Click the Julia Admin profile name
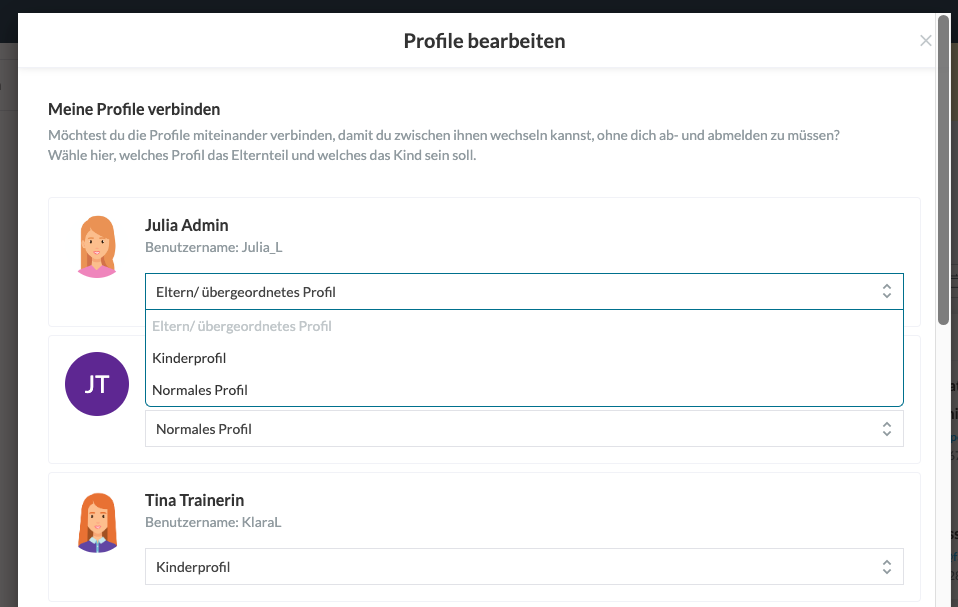This screenshot has height=607, width=958. click(187, 225)
